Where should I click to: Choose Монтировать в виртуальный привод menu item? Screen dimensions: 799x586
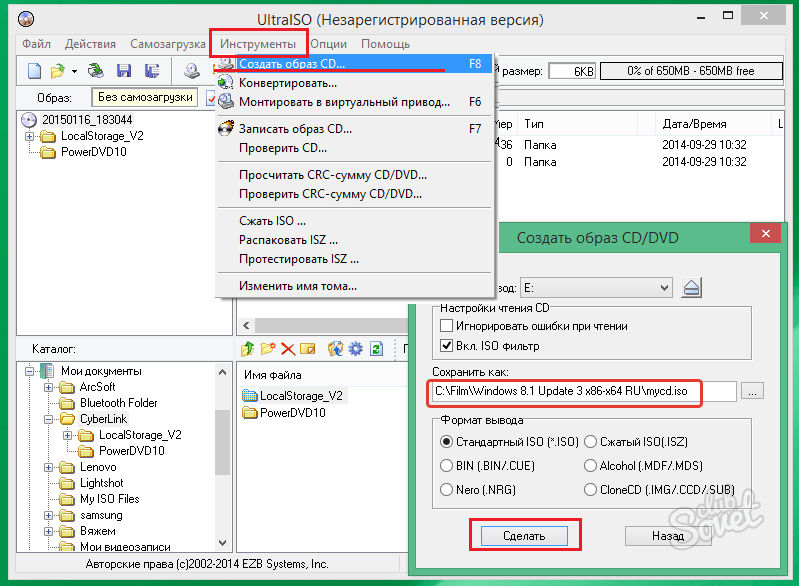(354, 102)
